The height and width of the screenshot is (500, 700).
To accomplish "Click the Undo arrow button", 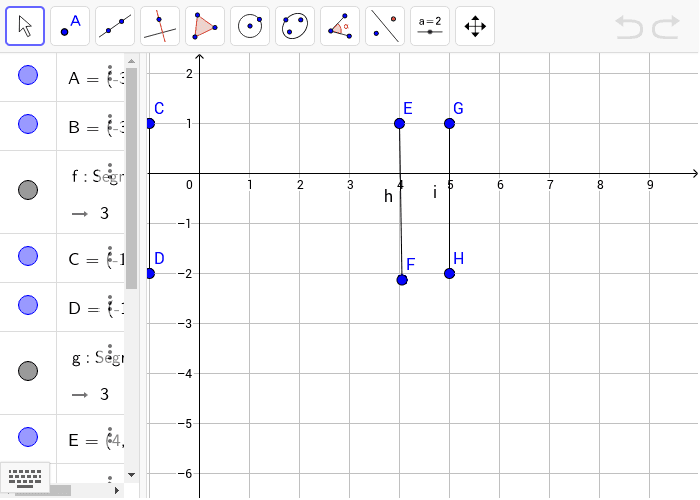I will (x=629, y=27).
